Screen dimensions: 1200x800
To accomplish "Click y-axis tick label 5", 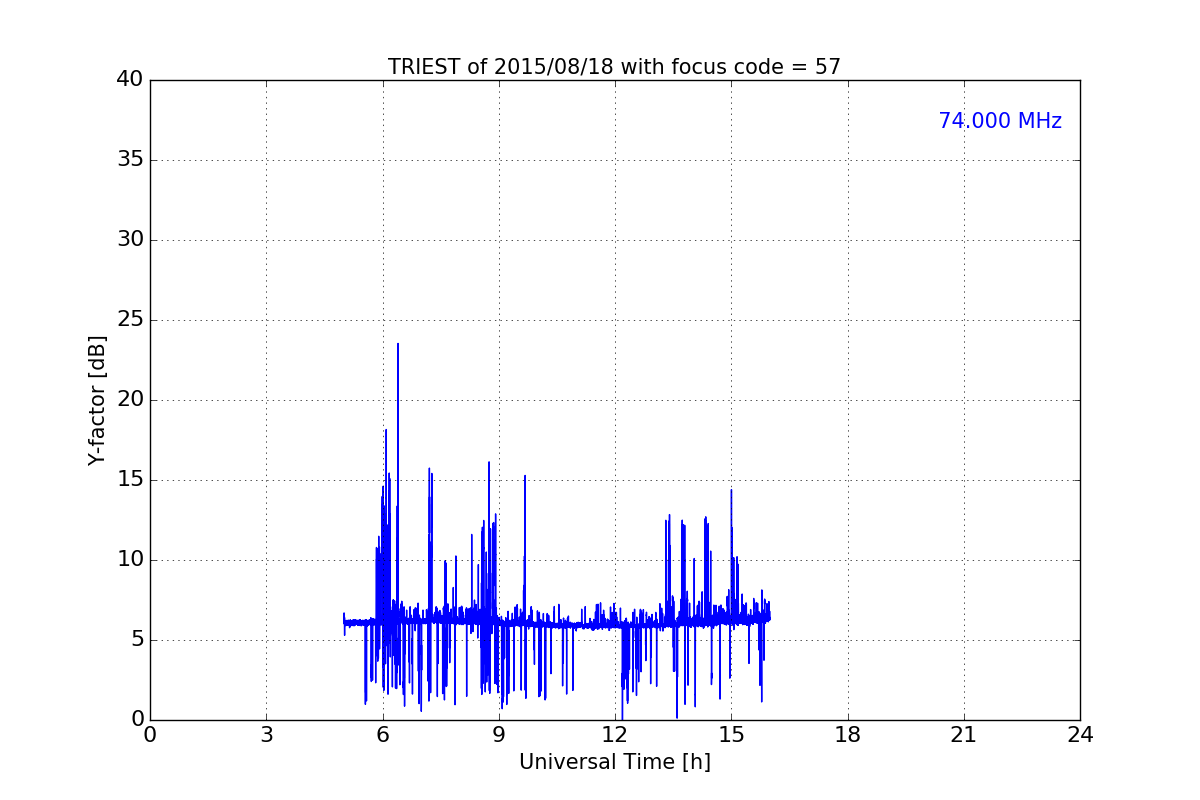I will click(x=137, y=640).
